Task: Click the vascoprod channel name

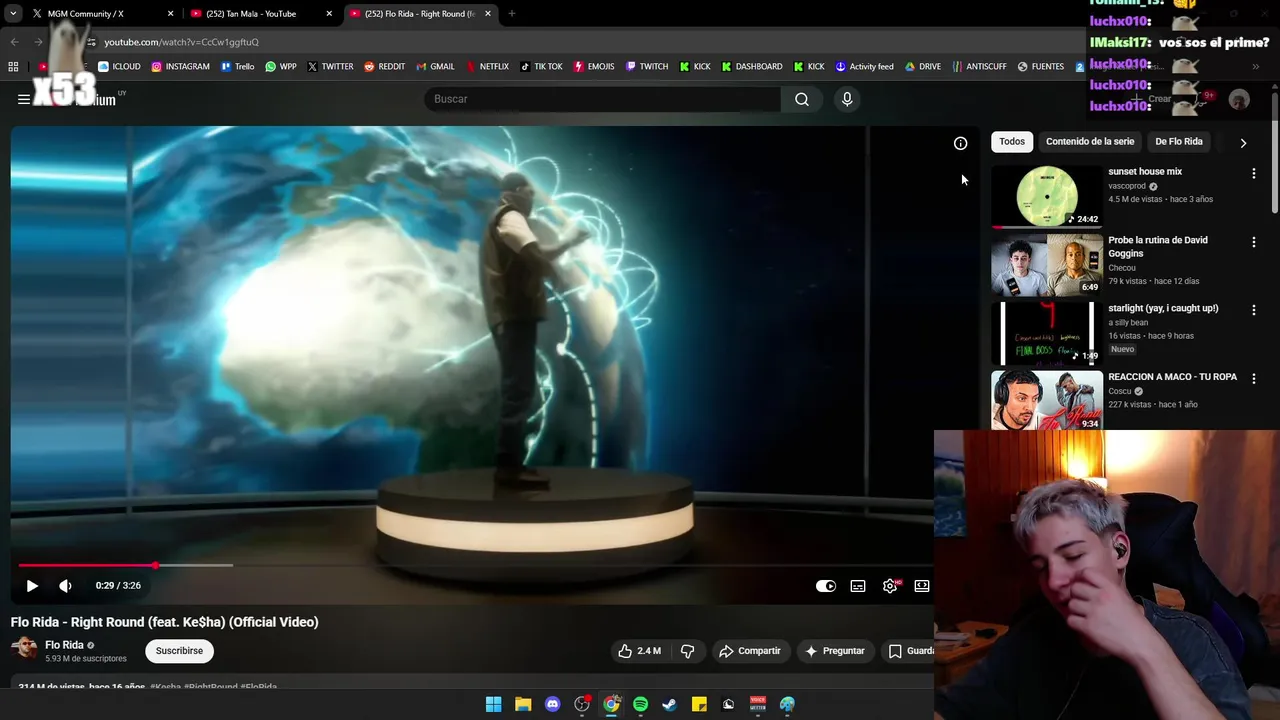Action: click(x=1127, y=186)
